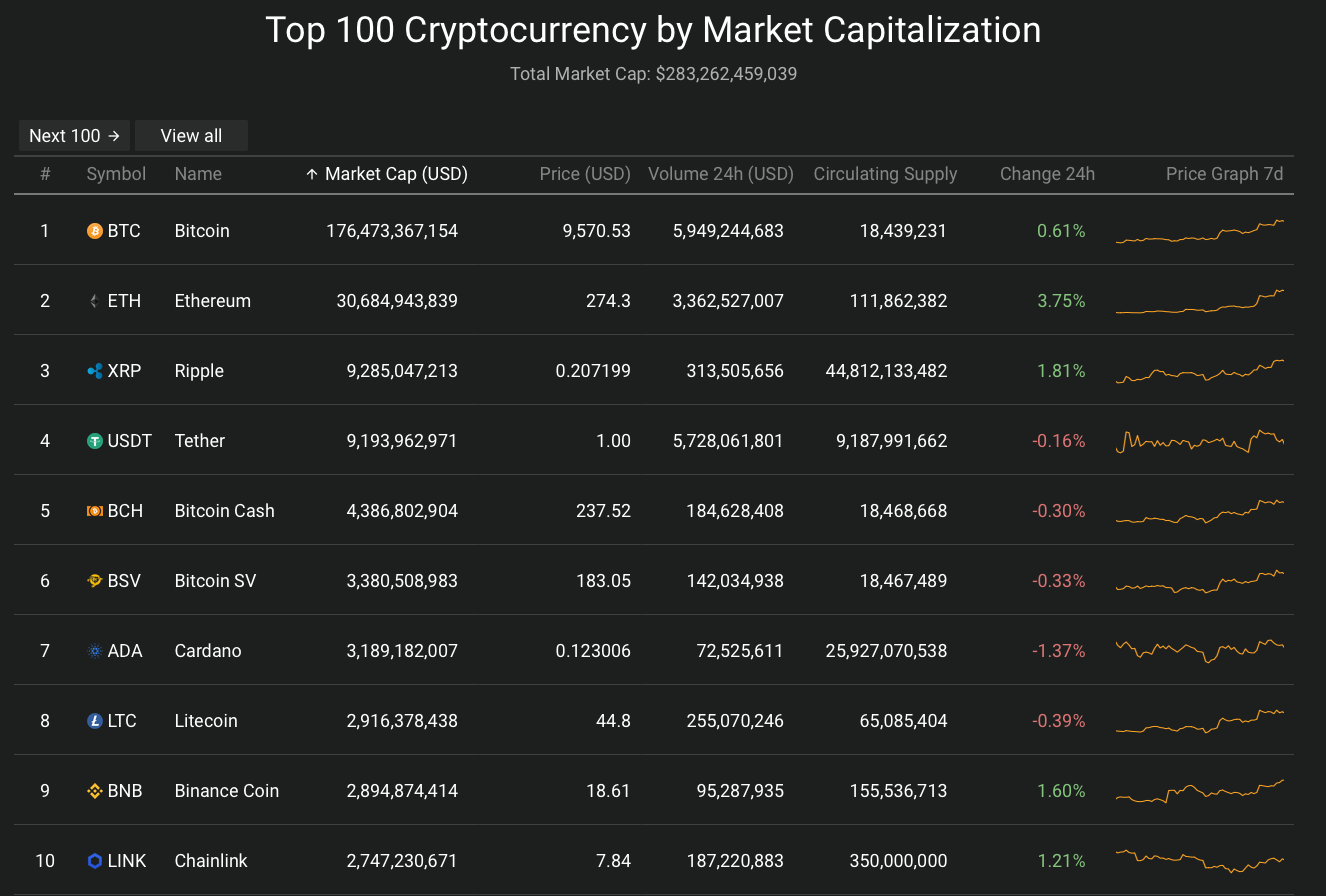Image resolution: width=1326 pixels, height=896 pixels.
Task: Click Cardano supply 25,927,070,538
Action: (x=886, y=651)
